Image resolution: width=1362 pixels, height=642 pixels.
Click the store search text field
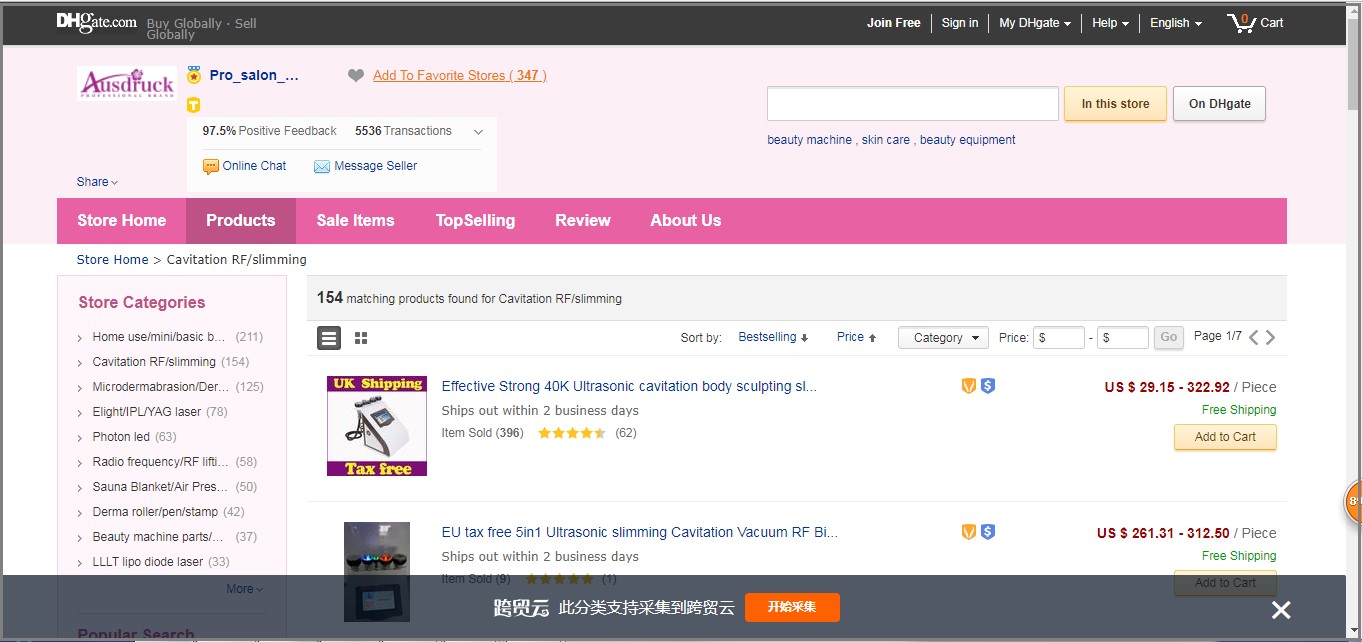912,104
